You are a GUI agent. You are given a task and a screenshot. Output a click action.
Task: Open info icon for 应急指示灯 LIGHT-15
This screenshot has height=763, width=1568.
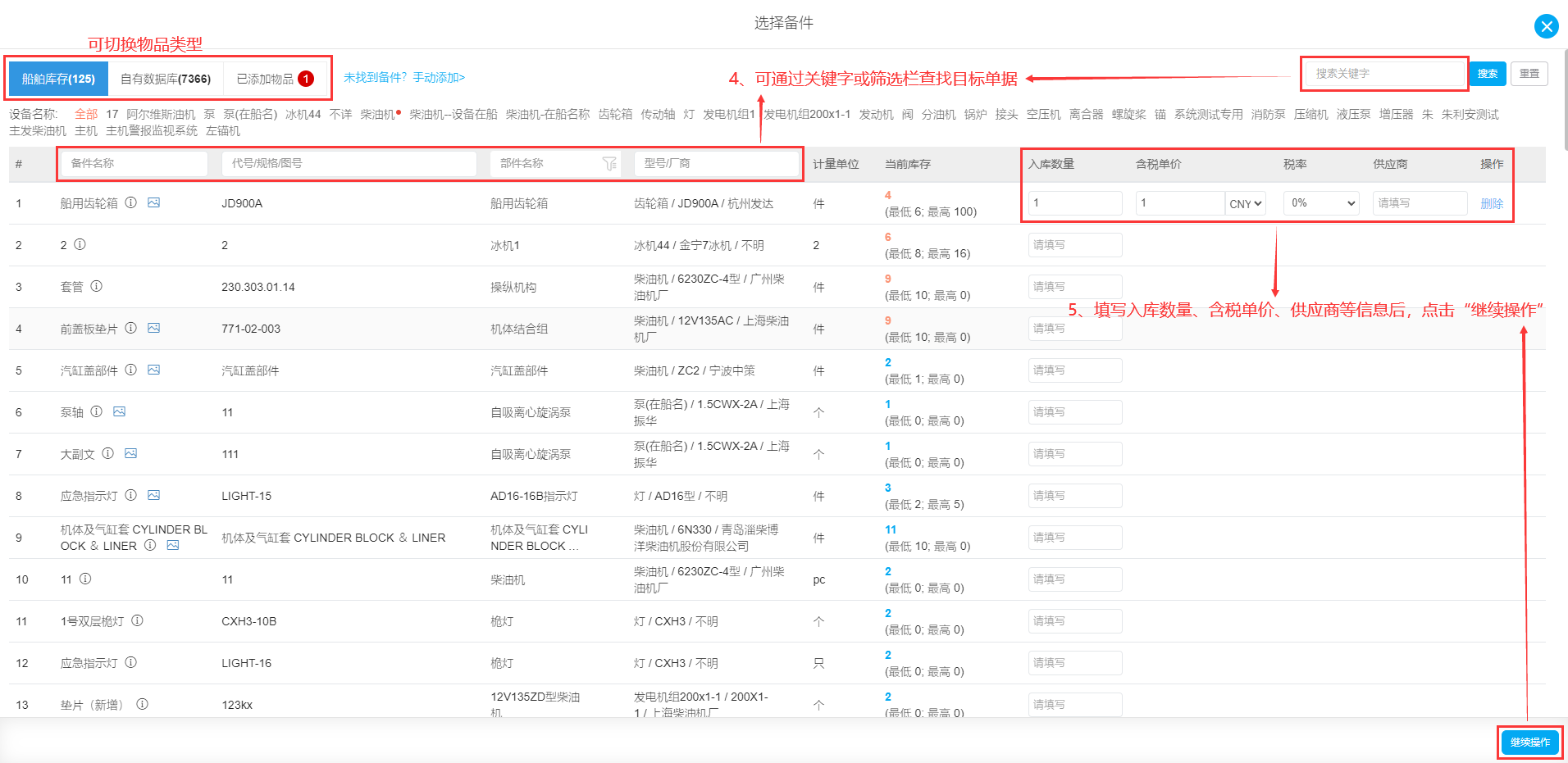pyautogui.click(x=130, y=495)
